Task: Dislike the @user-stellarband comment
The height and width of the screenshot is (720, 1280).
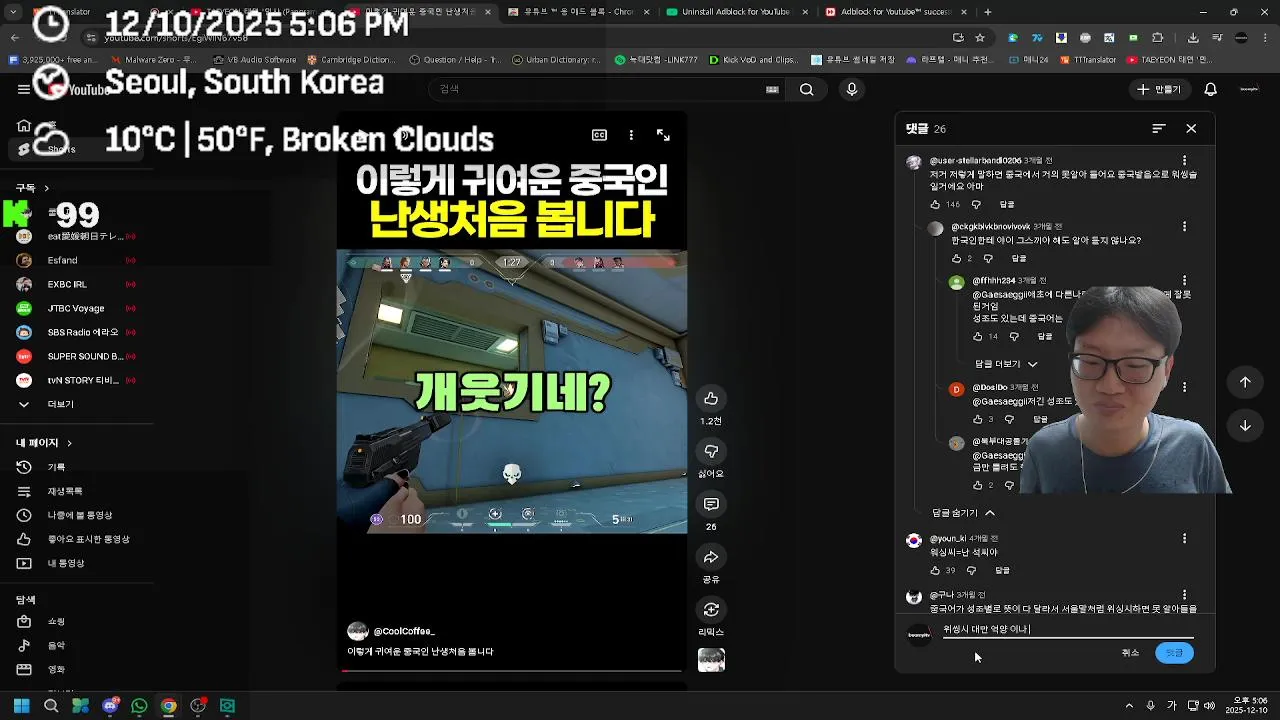Action: coord(977,205)
